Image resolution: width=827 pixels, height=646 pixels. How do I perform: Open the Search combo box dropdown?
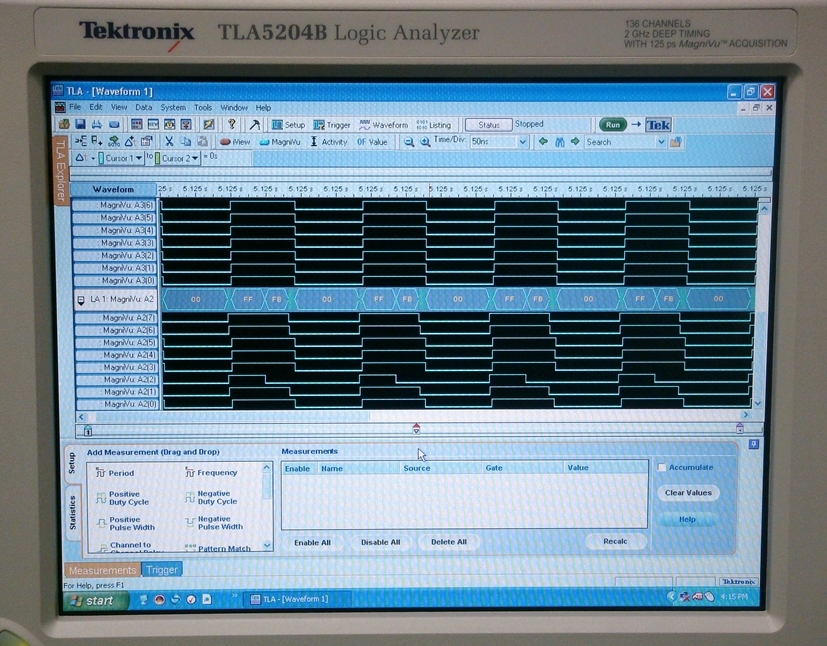pyautogui.click(x=661, y=142)
